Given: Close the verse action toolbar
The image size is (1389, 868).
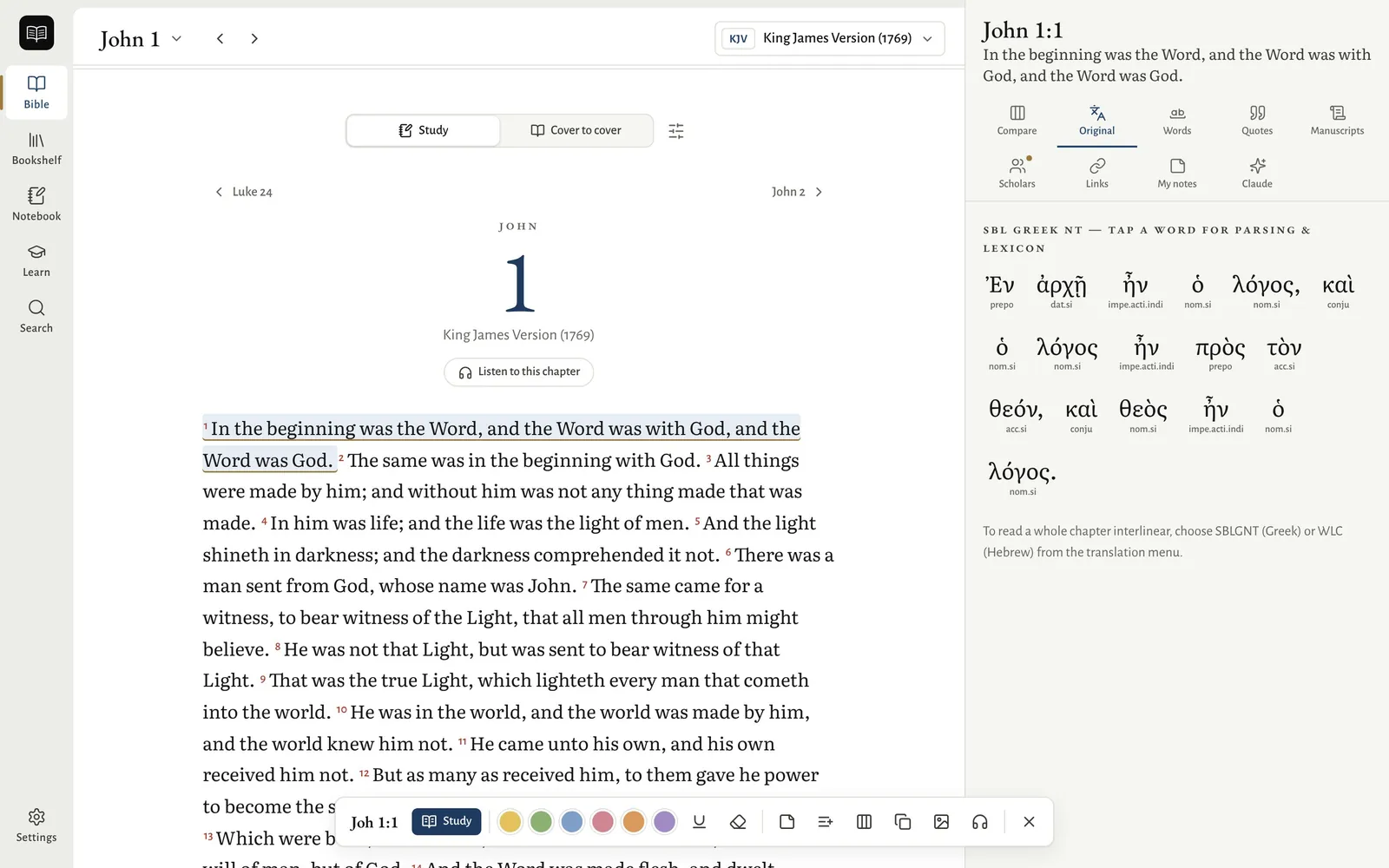Looking at the screenshot, I should tap(1029, 822).
